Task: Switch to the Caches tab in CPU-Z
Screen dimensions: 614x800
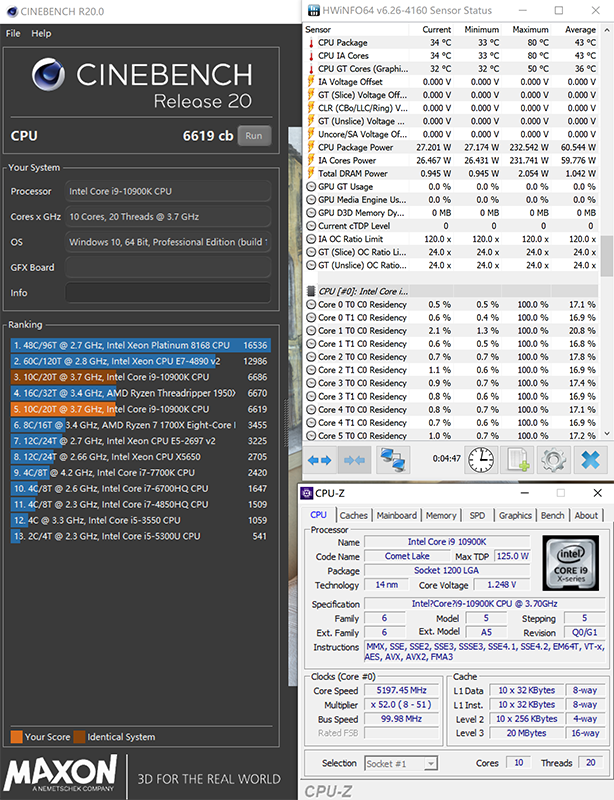Action: point(353,515)
